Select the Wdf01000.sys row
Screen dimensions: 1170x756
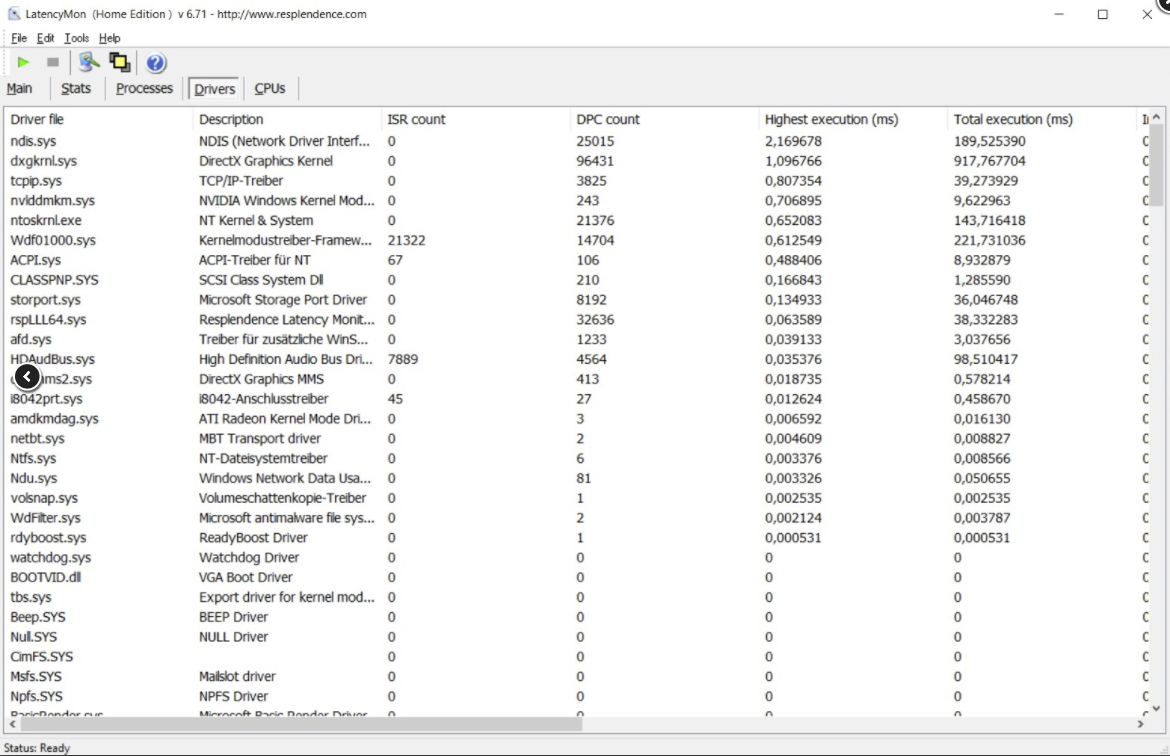(576, 240)
